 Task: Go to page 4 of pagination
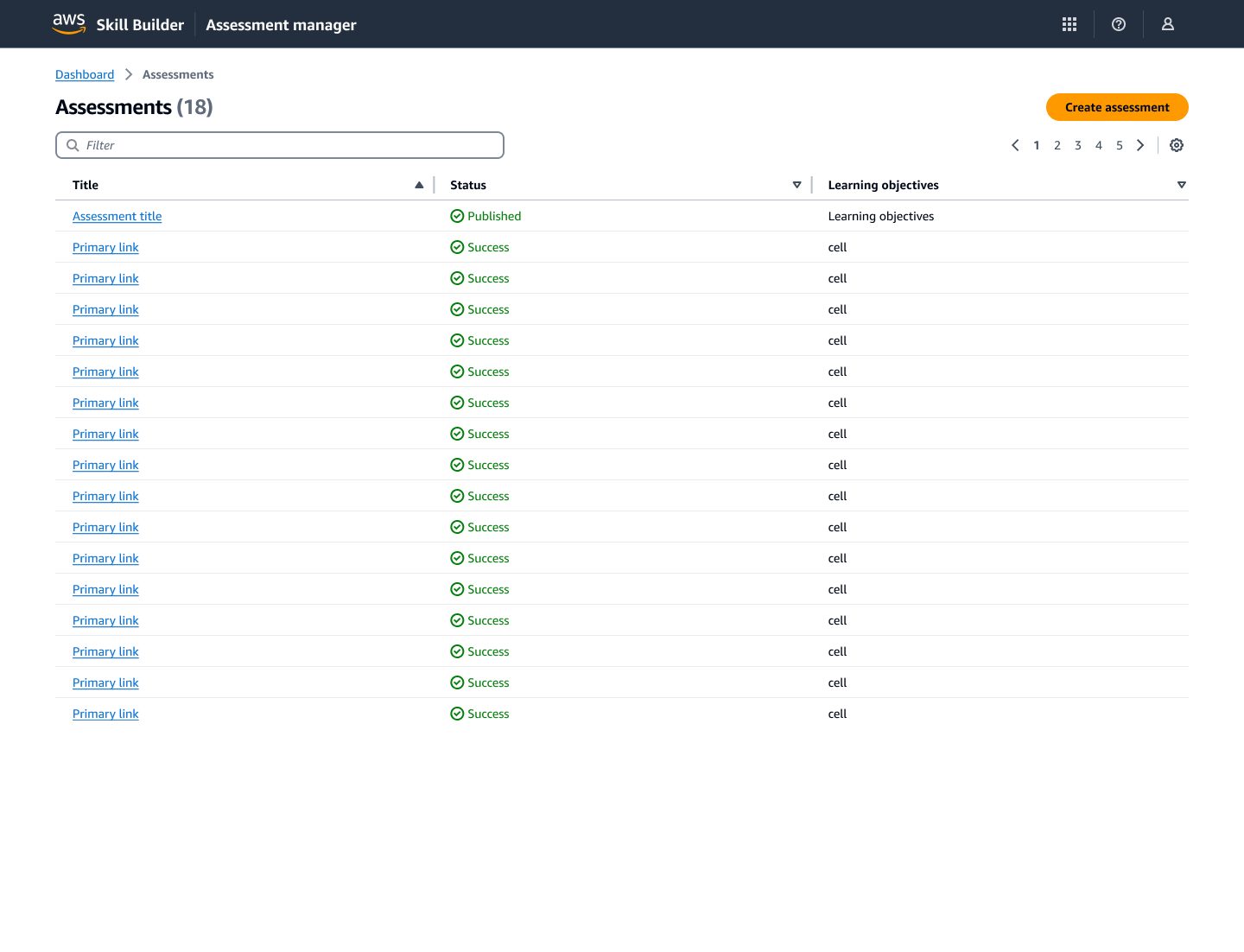tap(1099, 145)
